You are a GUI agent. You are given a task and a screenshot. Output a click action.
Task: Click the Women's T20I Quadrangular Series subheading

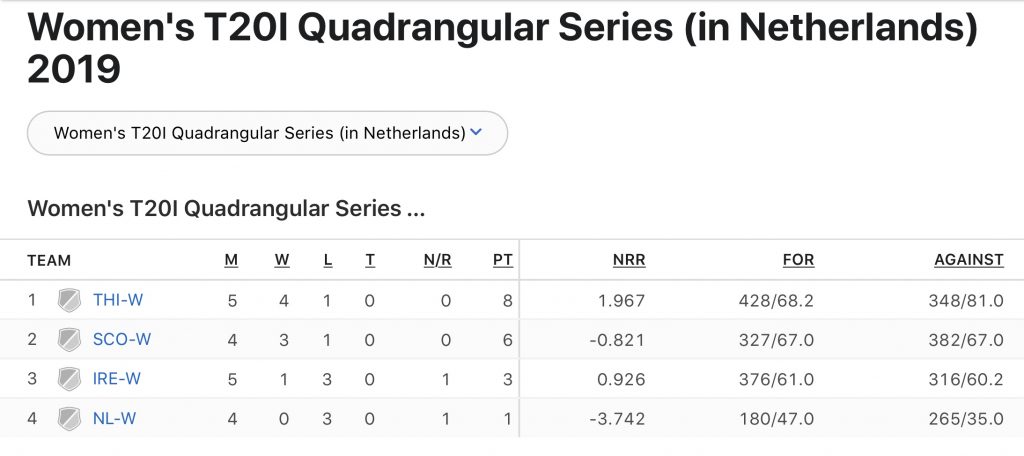click(227, 209)
